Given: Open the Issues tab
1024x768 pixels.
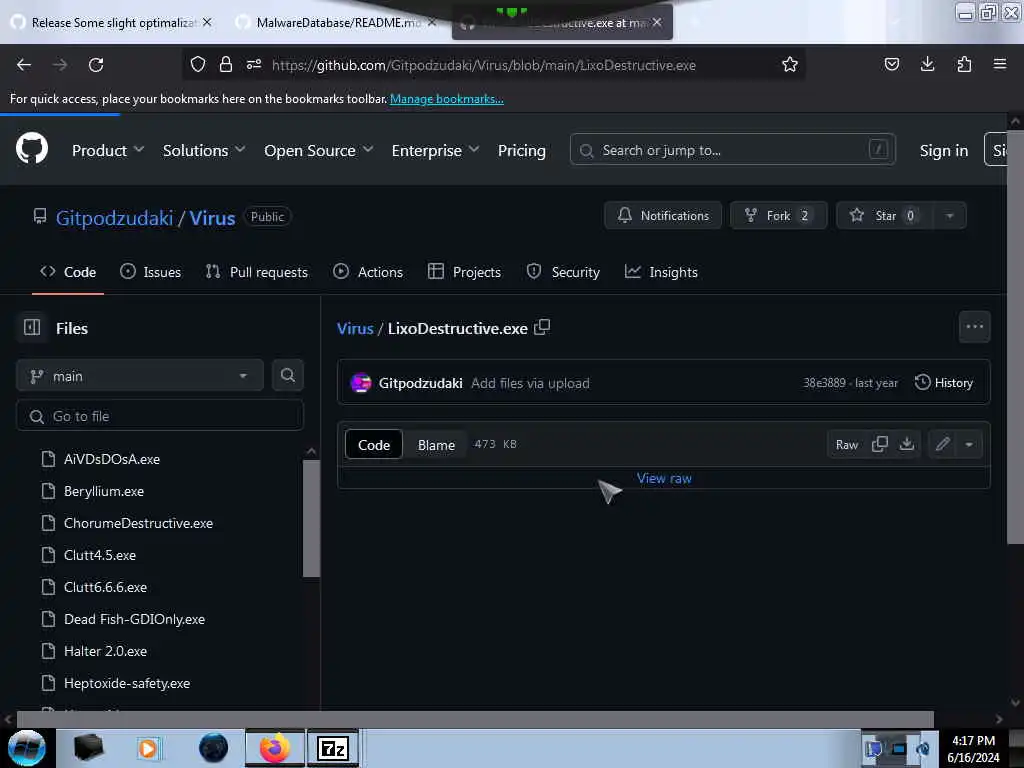Looking at the screenshot, I should (150, 272).
